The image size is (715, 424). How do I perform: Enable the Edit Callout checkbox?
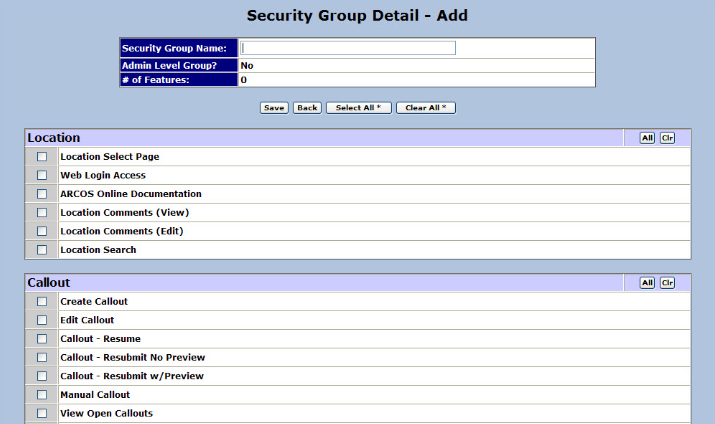(42, 321)
